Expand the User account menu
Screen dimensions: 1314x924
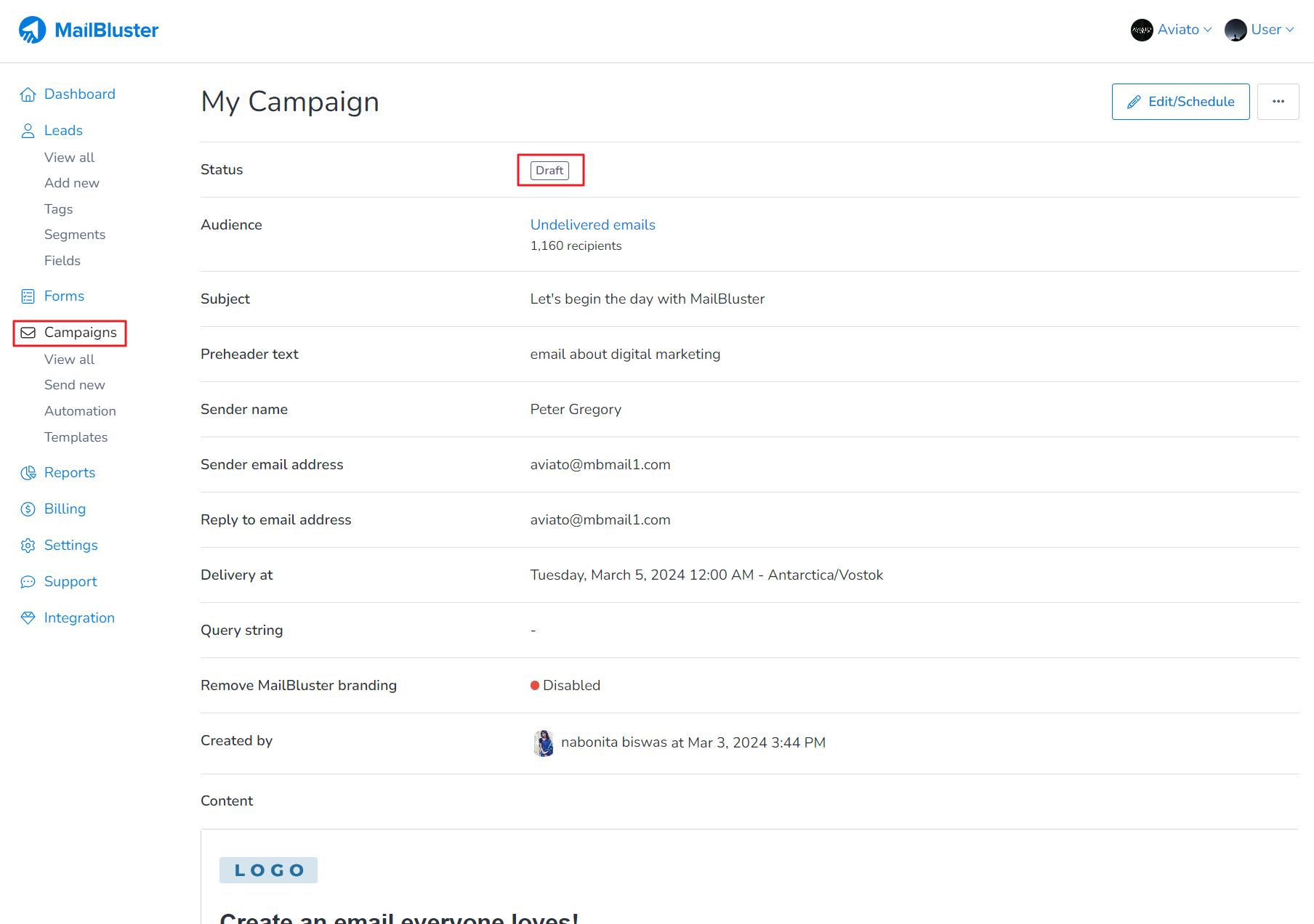(1259, 30)
